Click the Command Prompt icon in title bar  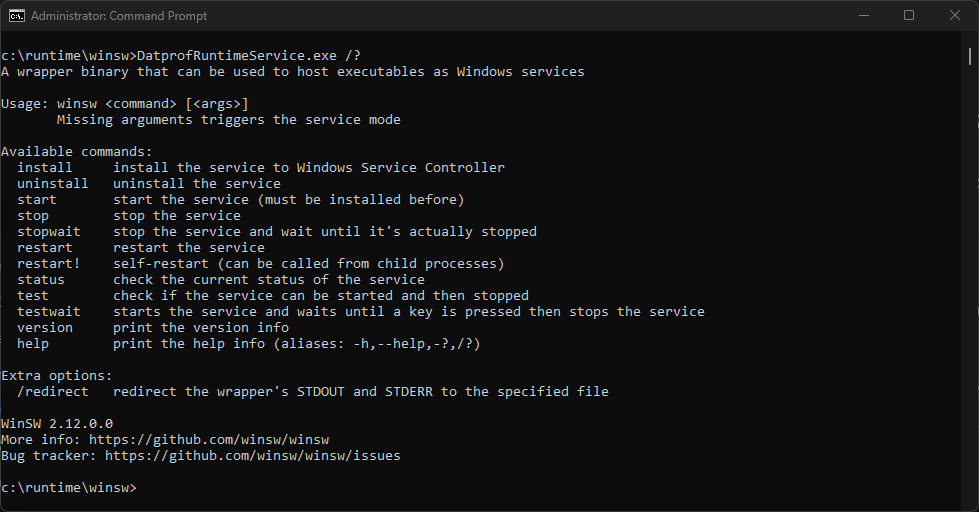(17, 16)
